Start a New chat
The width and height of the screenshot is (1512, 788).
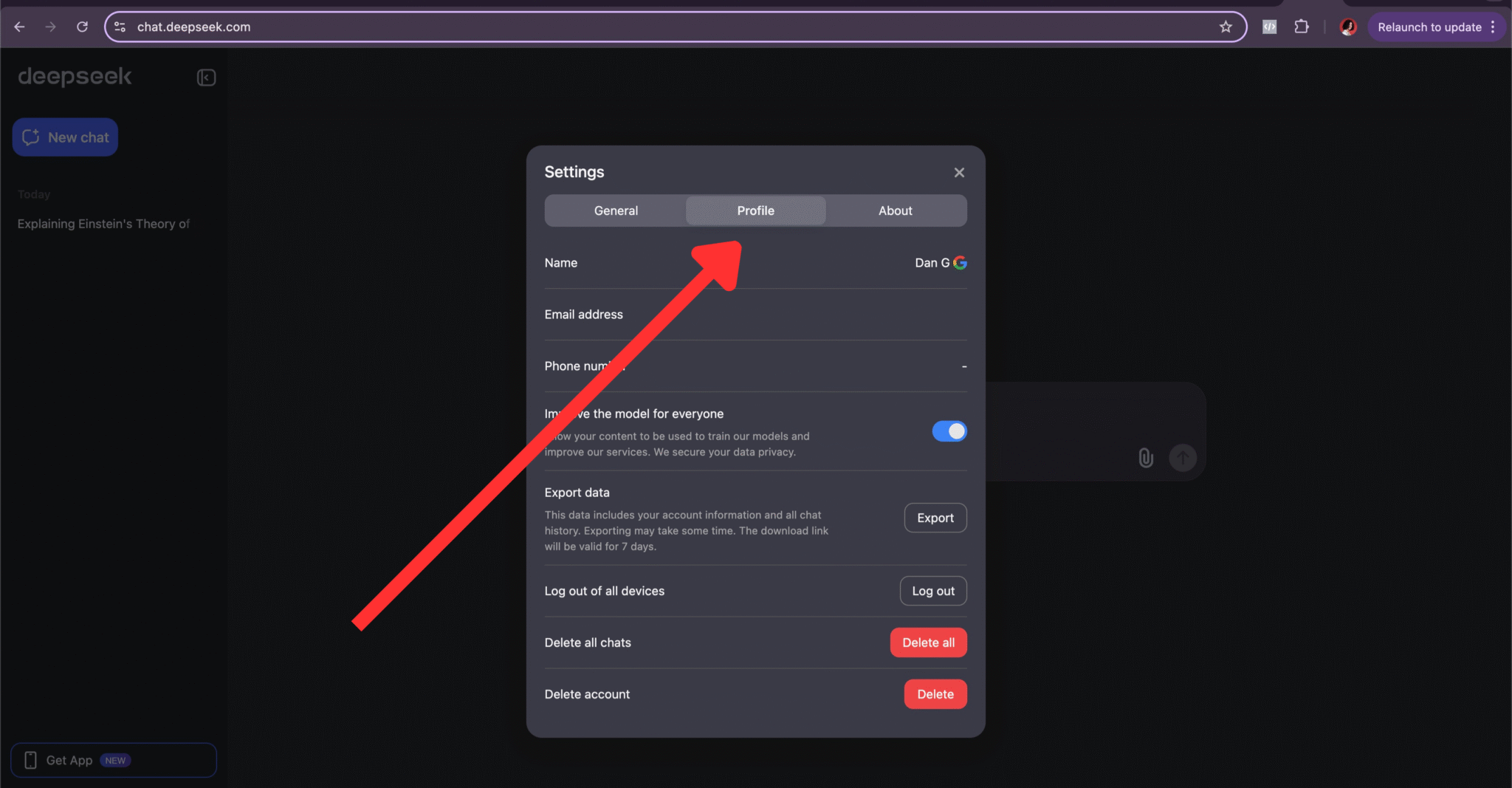pos(65,137)
